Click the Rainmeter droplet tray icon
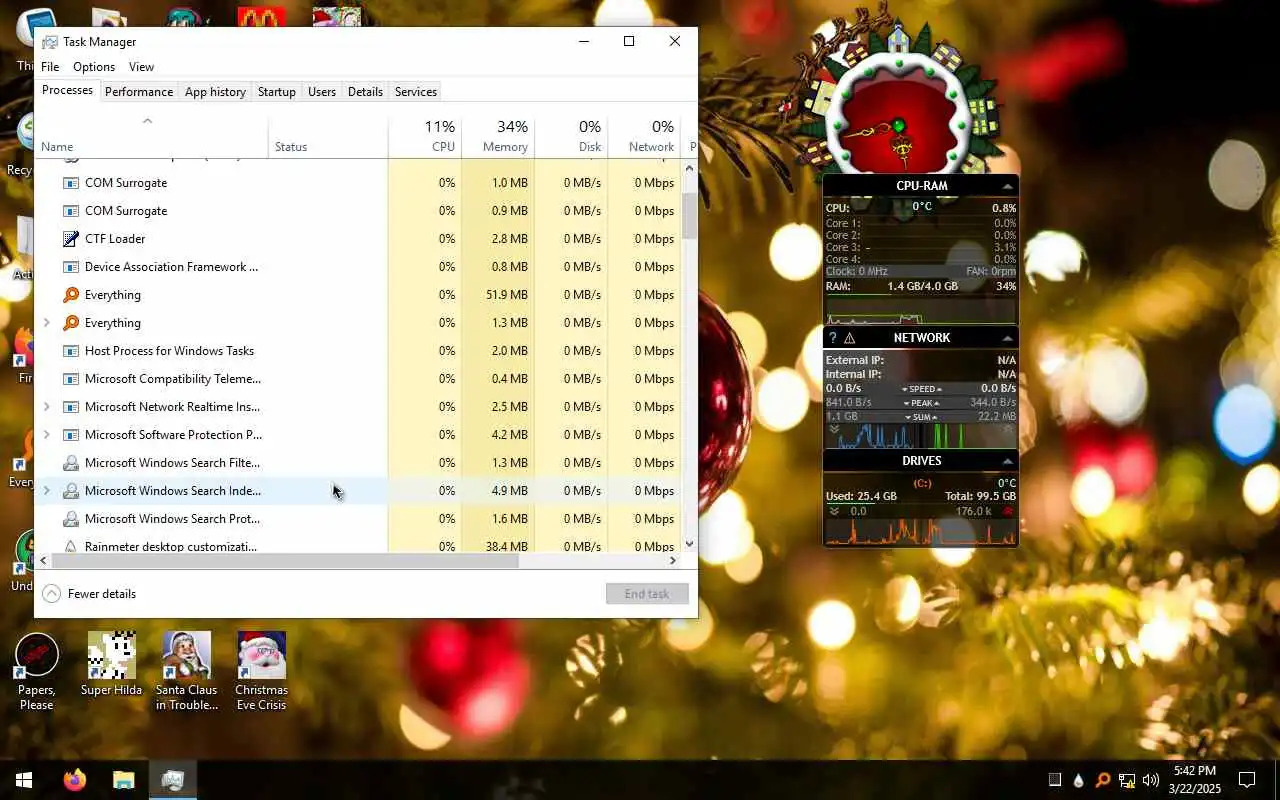 pos(1078,780)
